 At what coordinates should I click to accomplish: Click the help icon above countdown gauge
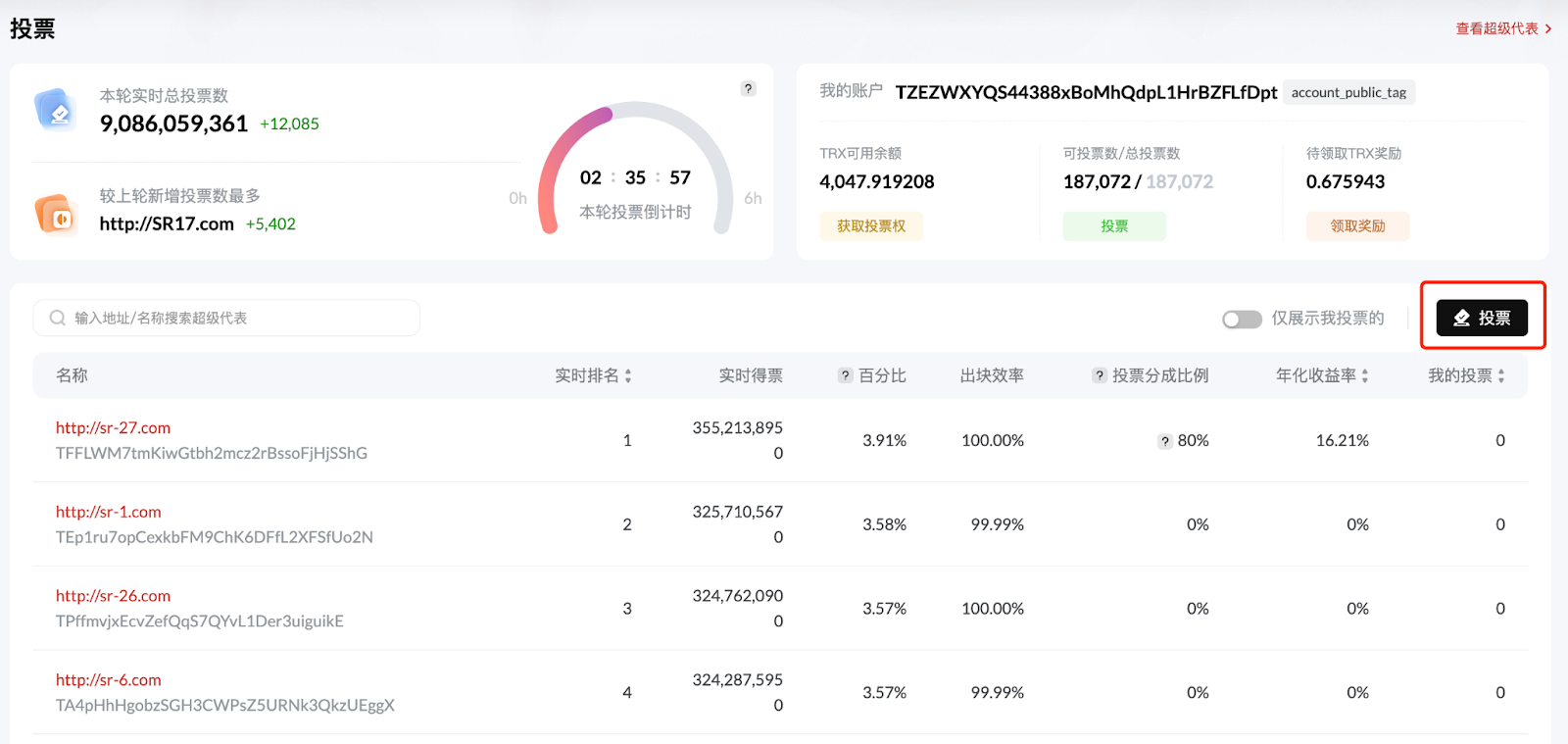coord(748,88)
